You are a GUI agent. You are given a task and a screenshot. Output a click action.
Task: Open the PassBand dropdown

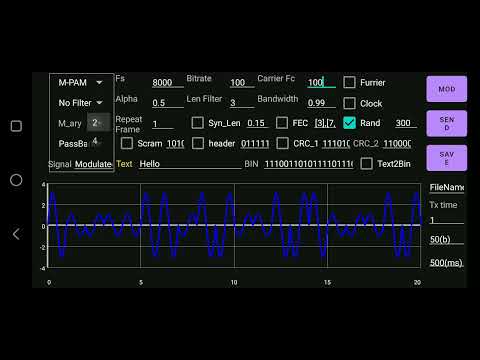[x=73, y=144]
